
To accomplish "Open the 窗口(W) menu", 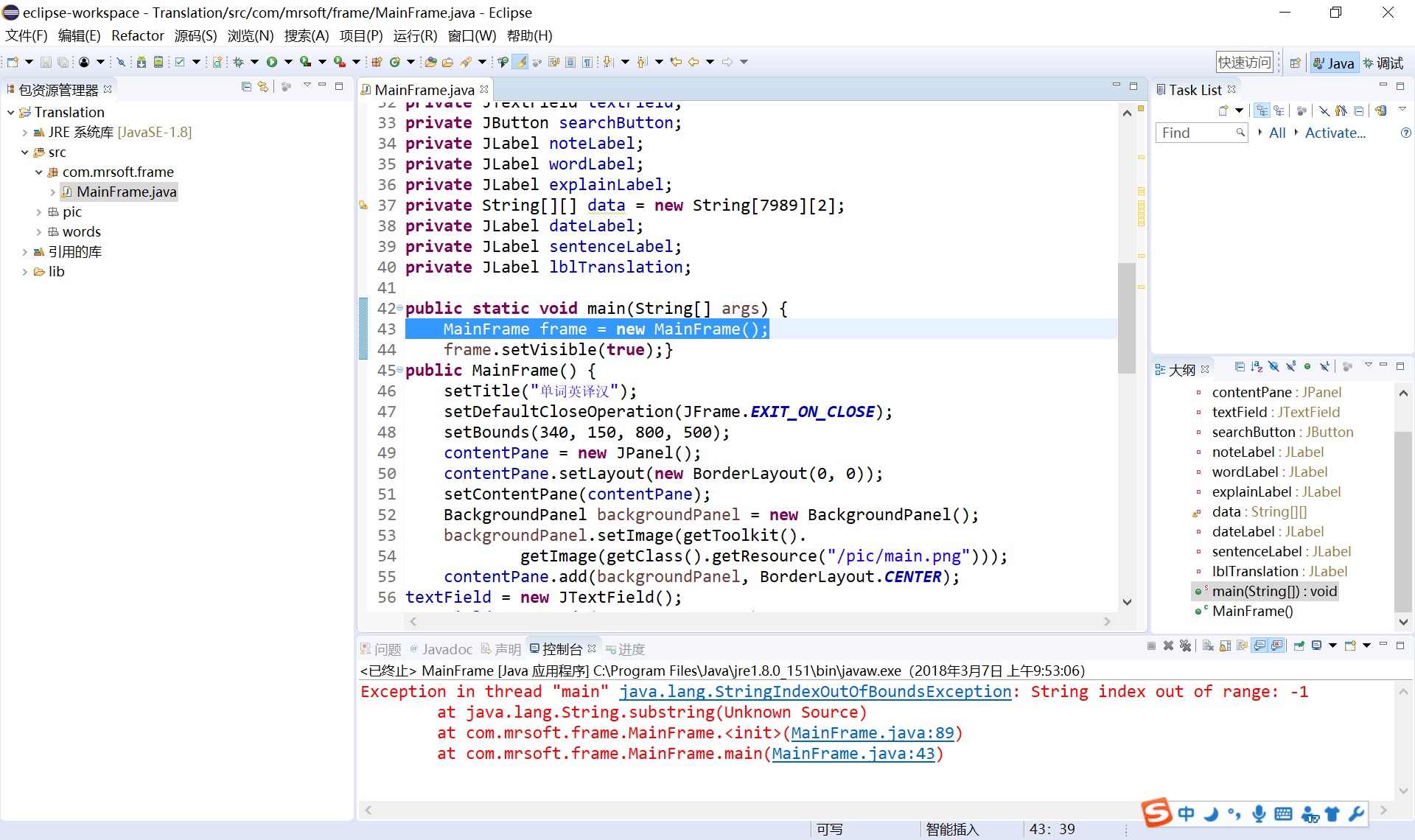I will (472, 35).
